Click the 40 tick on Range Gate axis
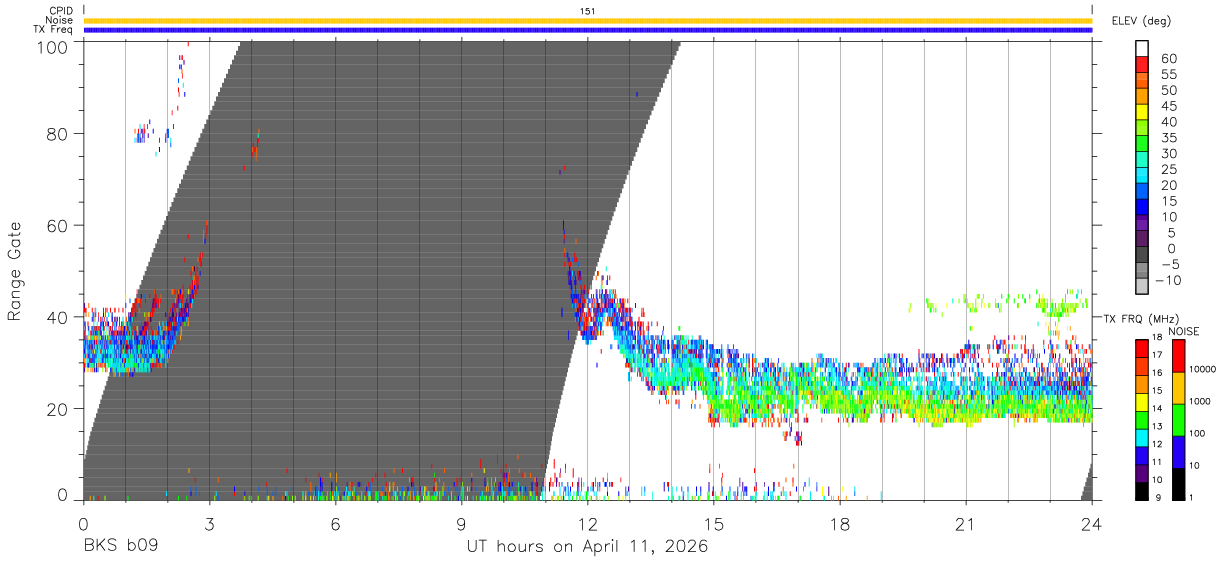This screenshot has height=567, width=1228. pyautogui.click(x=59, y=317)
